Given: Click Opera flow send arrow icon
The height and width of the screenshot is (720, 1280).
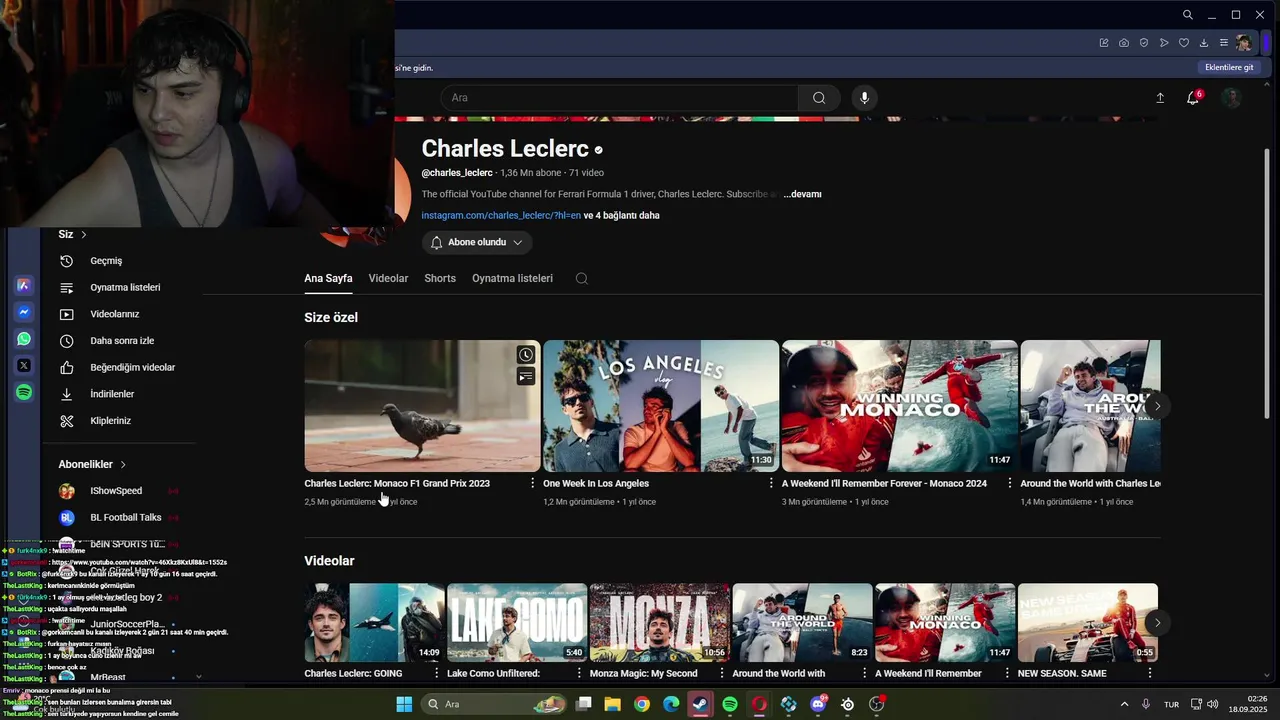Looking at the screenshot, I should 1164,43.
